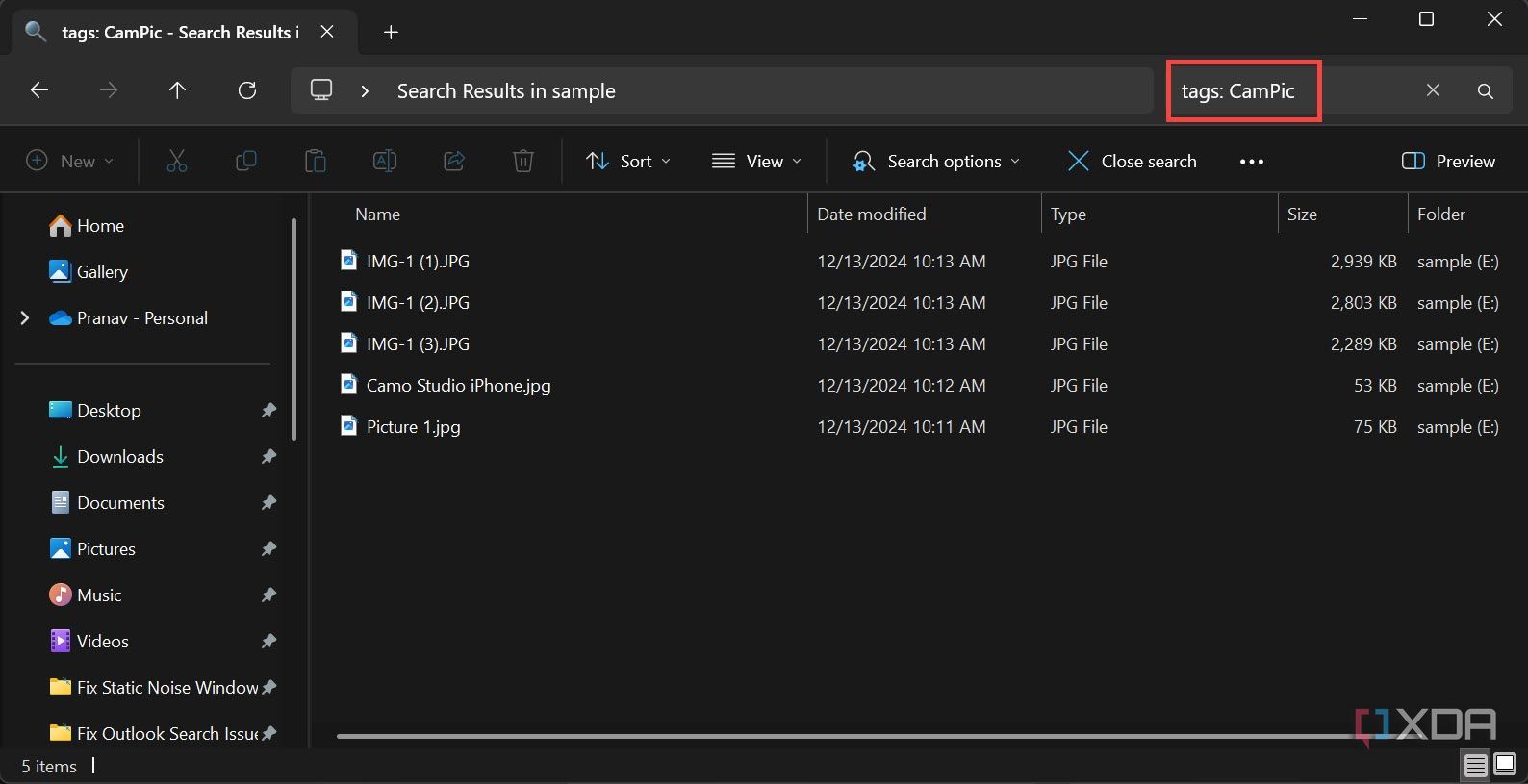1528x784 pixels.
Task: Click the Name column header
Action: coord(377,215)
